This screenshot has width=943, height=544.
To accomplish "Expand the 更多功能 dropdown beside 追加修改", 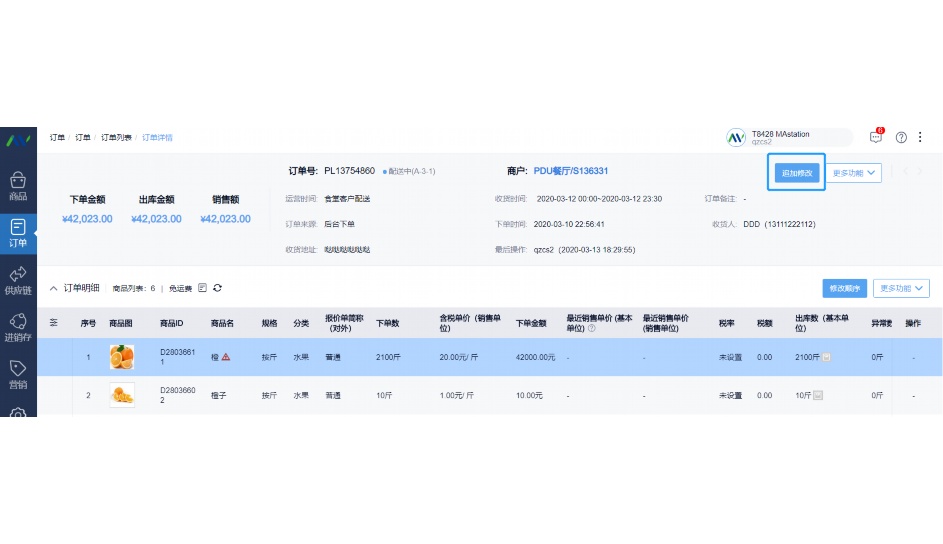I will click(856, 173).
